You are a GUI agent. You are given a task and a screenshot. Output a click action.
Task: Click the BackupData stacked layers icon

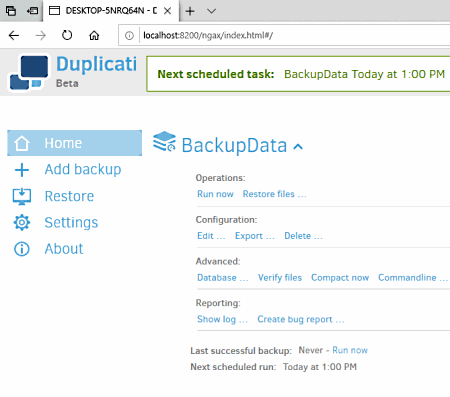164,141
